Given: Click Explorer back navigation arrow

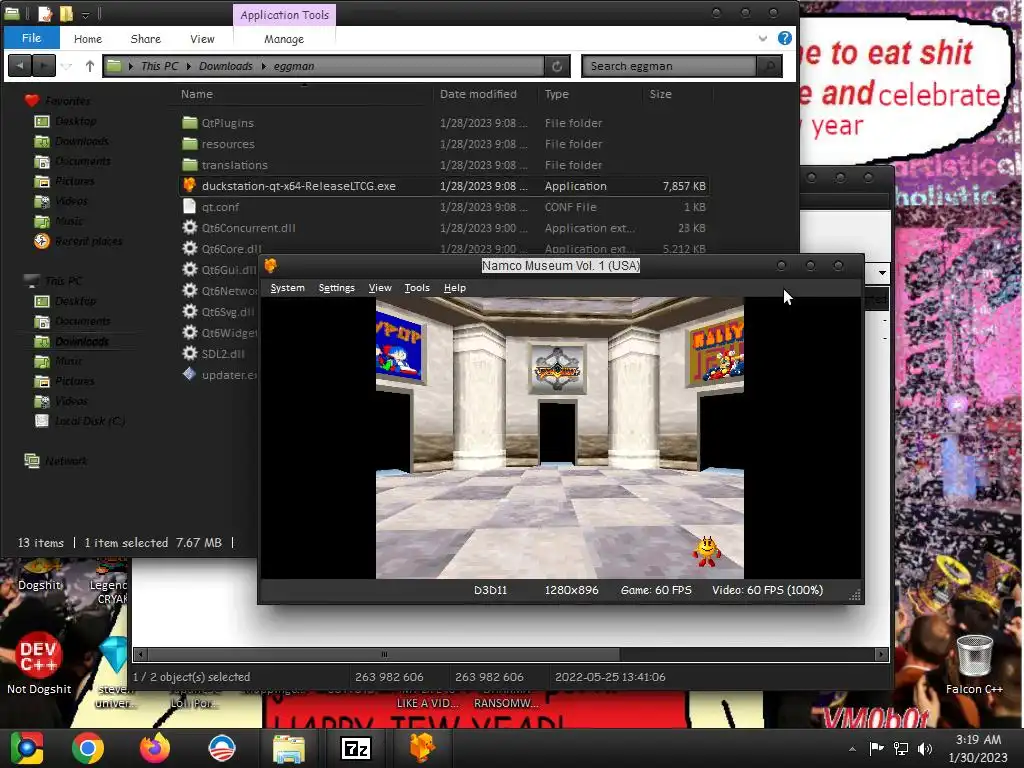Looking at the screenshot, I should click(x=20, y=66).
